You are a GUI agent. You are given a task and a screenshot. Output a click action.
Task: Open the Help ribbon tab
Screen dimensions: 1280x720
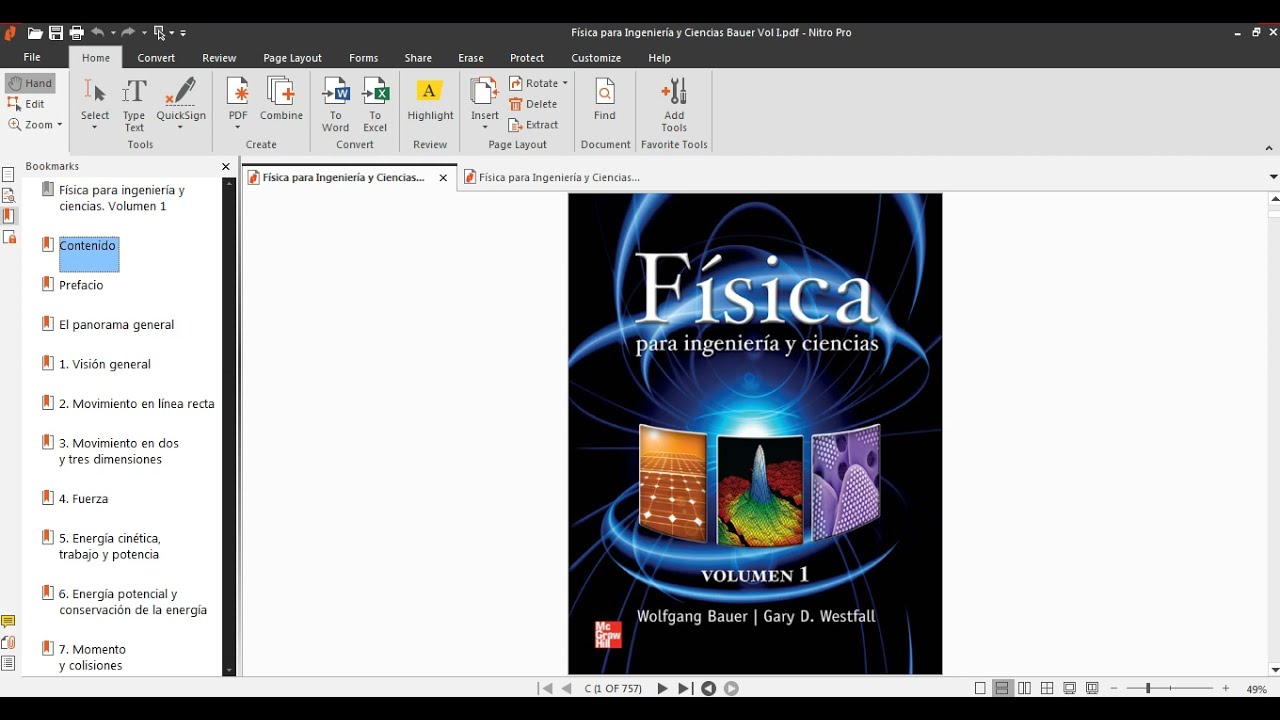point(659,58)
